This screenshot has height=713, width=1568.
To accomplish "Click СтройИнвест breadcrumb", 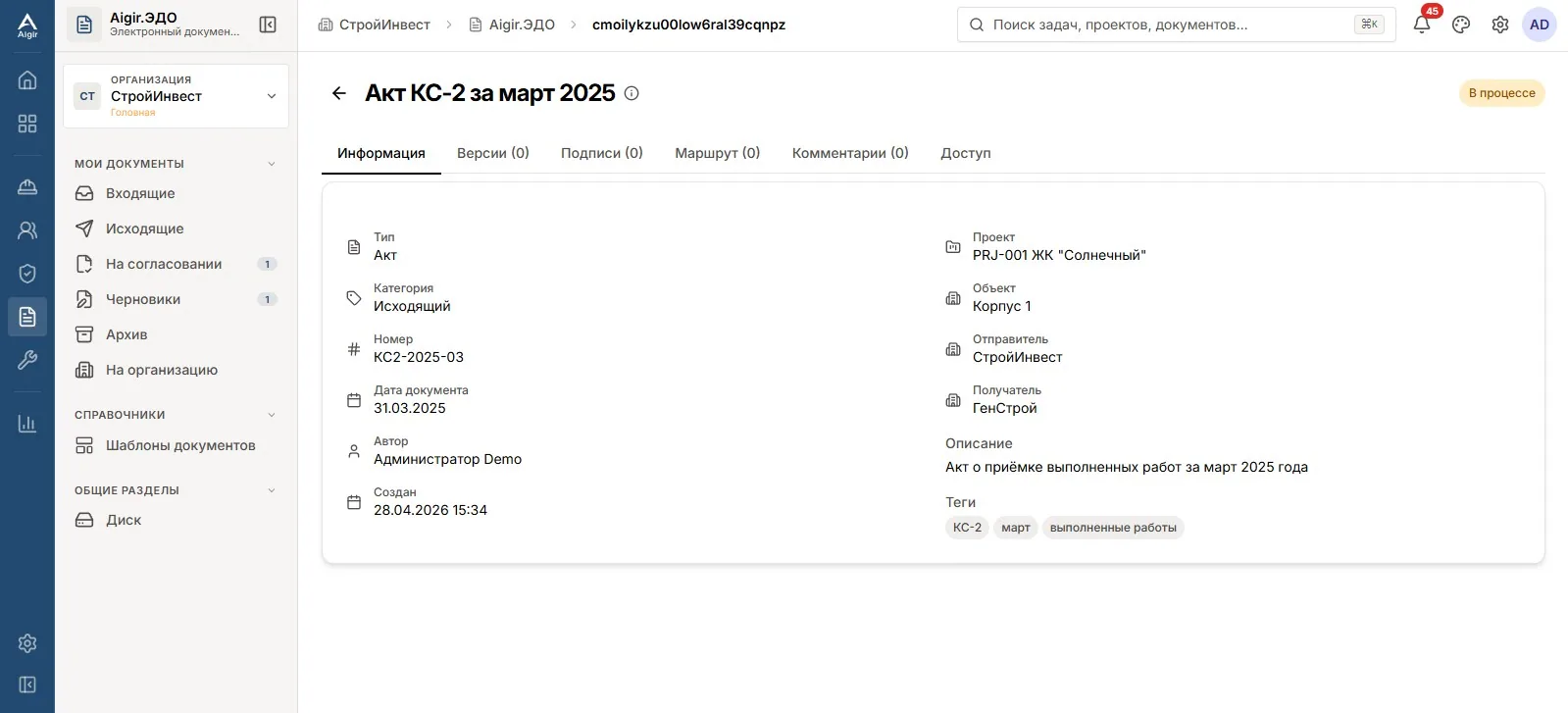I will (x=375, y=25).
